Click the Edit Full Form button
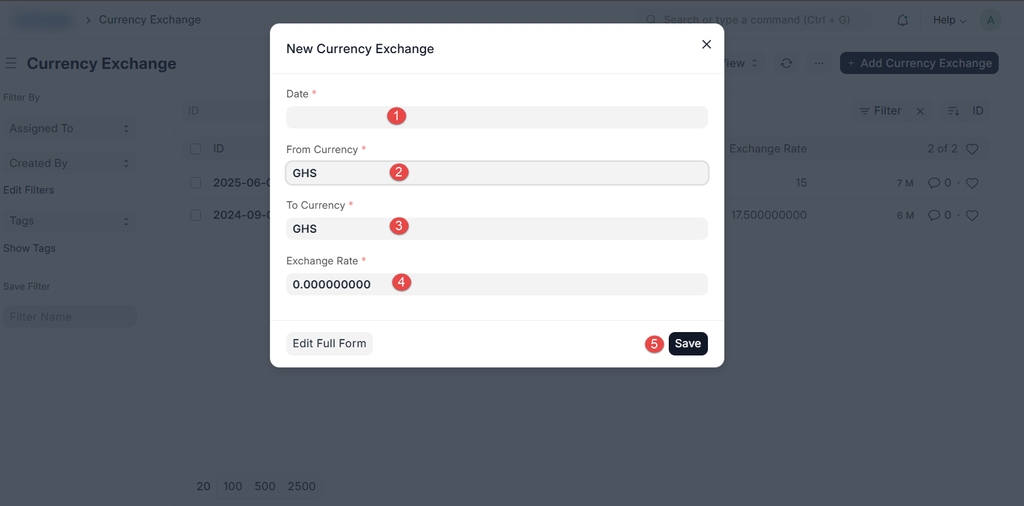 point(329,344)
